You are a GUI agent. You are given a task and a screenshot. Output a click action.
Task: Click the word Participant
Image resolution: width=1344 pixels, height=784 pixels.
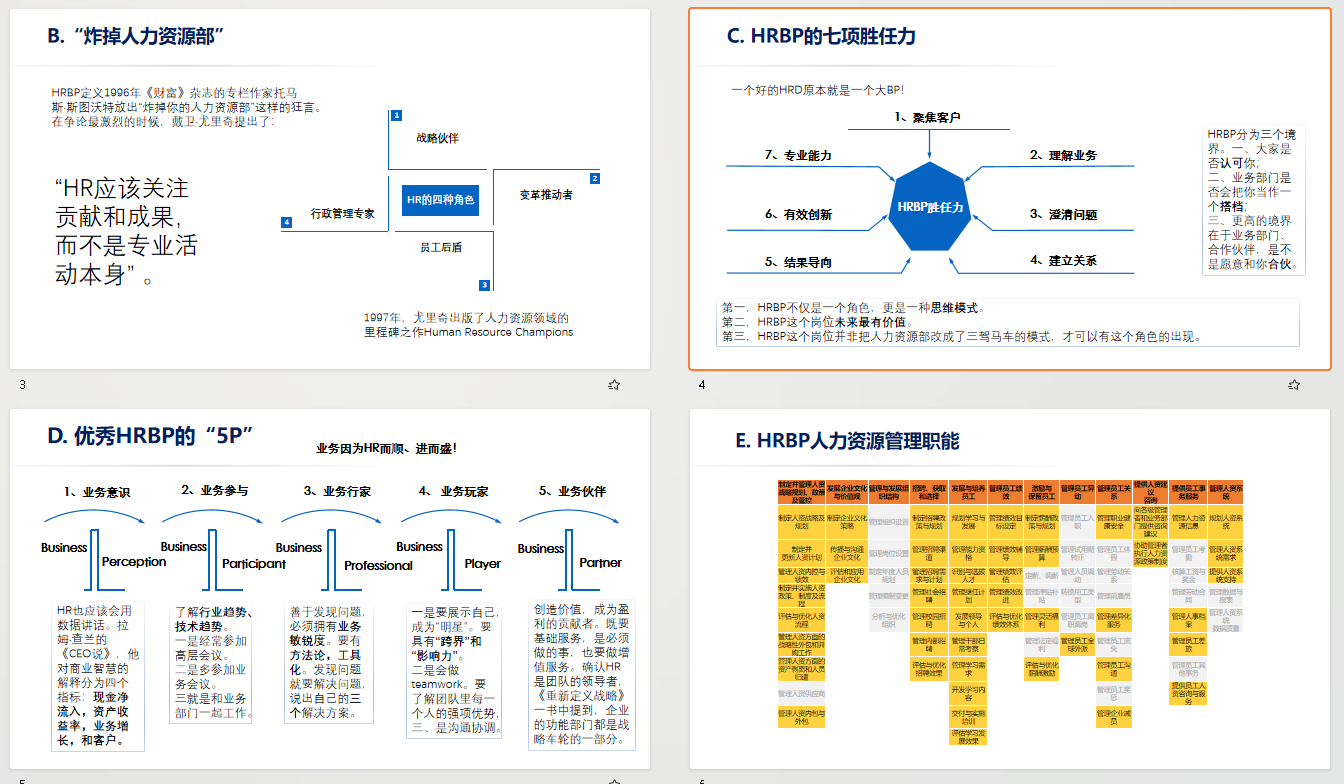254,564
